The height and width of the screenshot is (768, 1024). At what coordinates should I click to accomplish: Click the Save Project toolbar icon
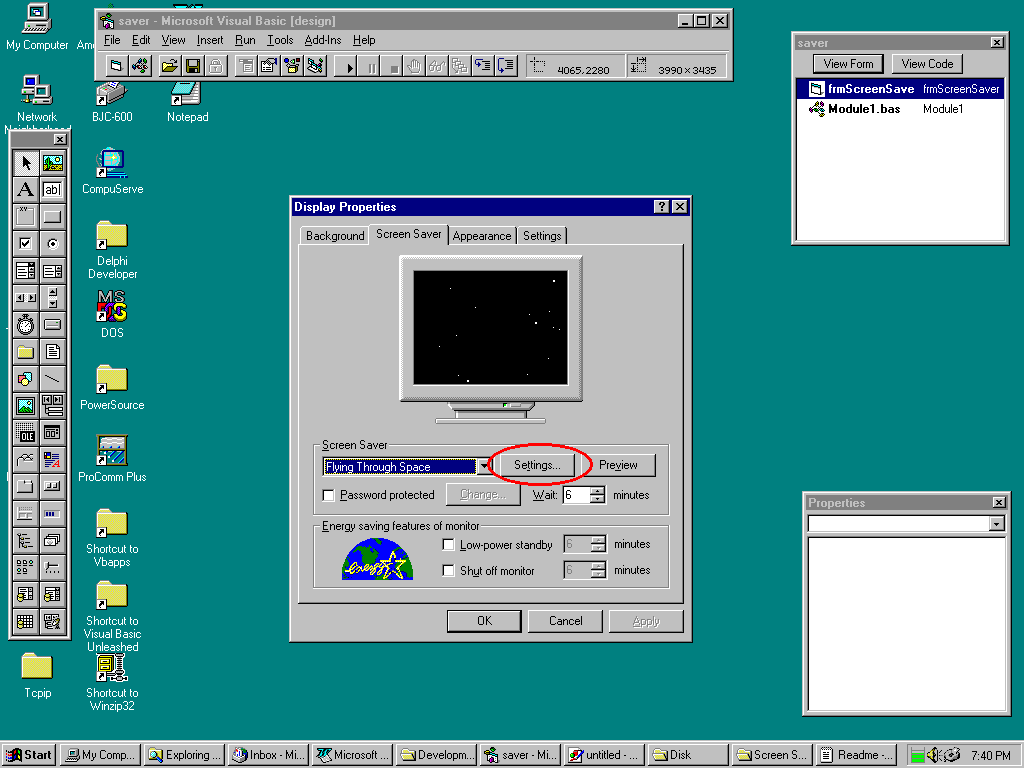[192, 67]
